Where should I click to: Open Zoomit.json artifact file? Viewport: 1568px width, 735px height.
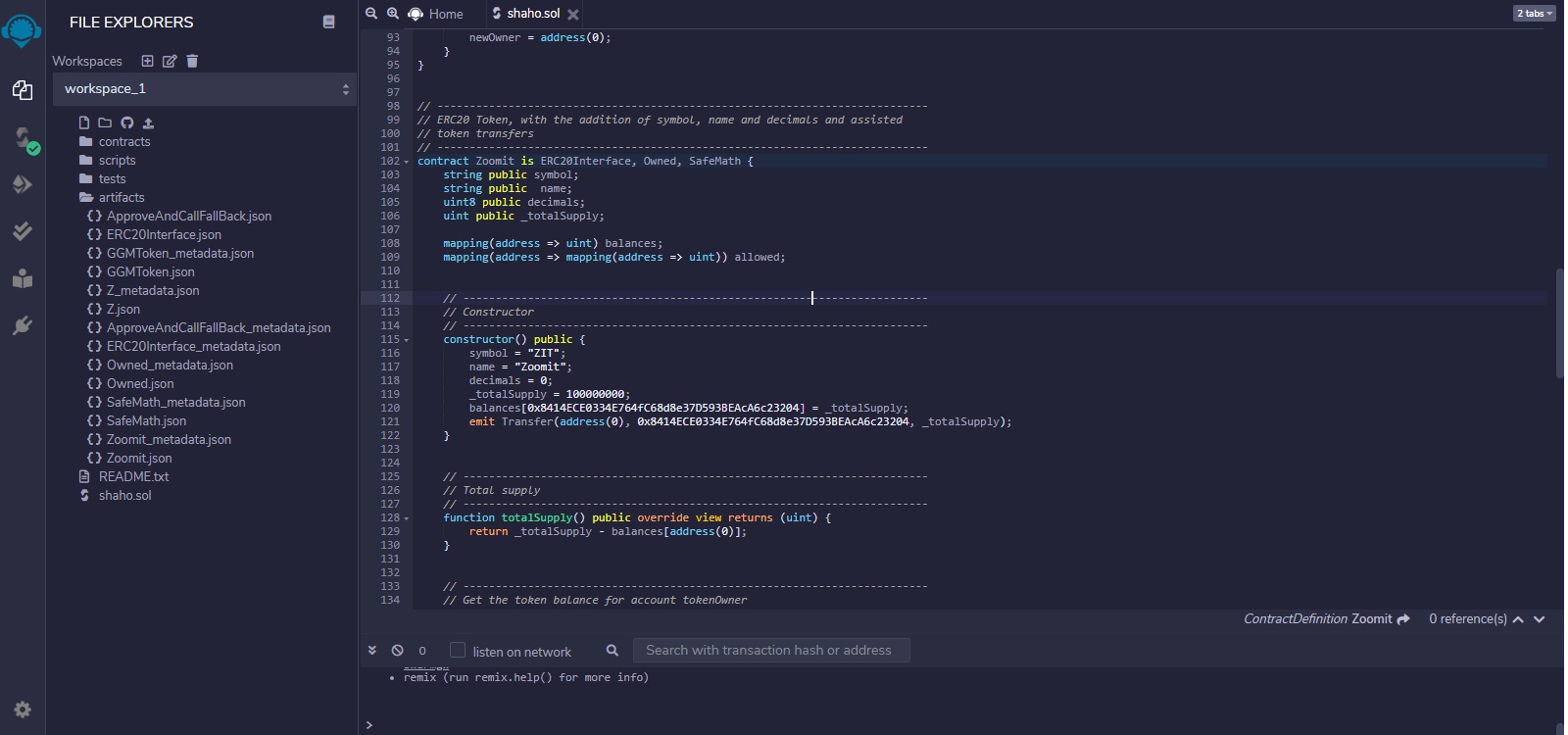point(138,459)
